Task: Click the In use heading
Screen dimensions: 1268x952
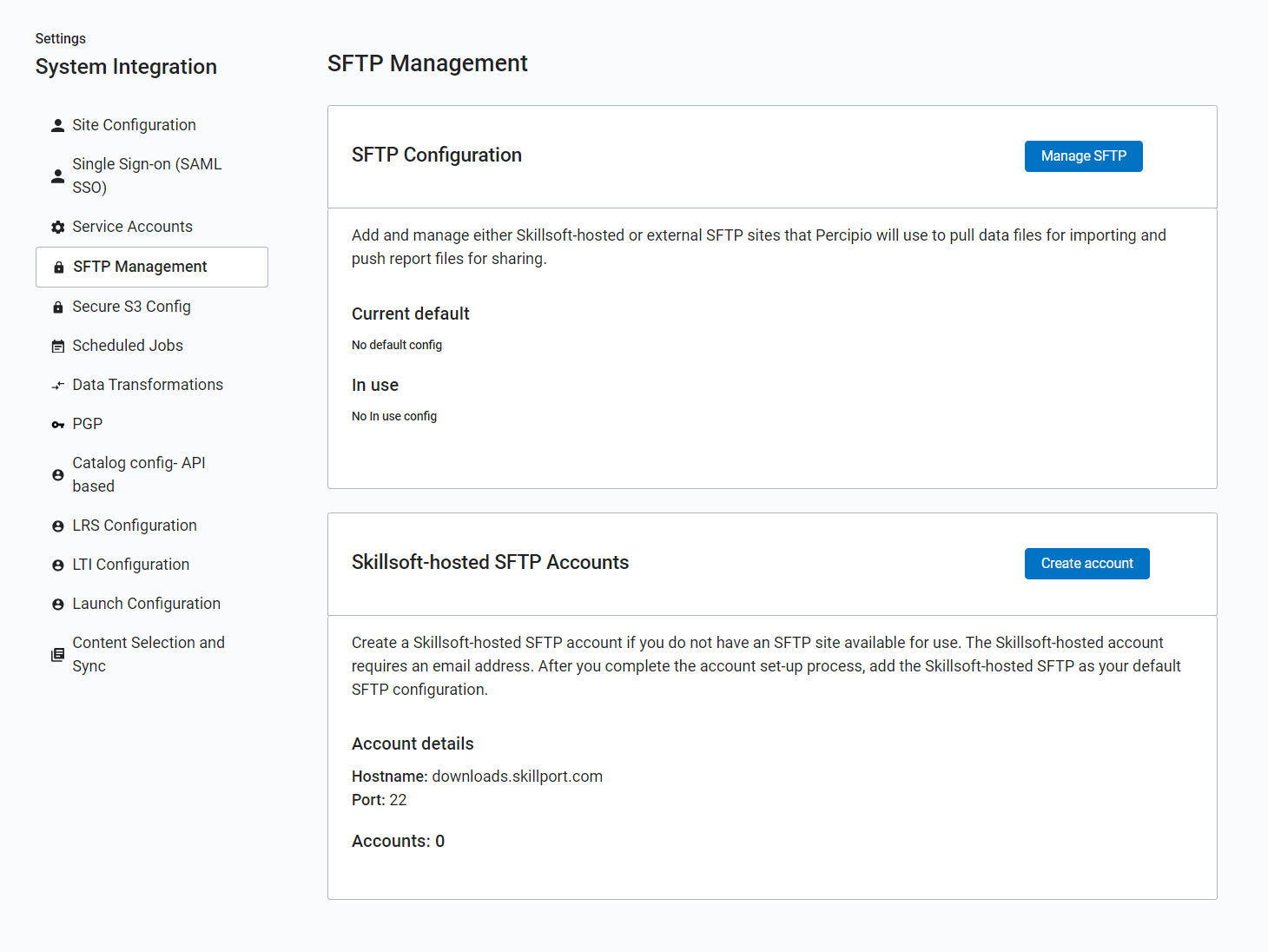Action: tap(375, 385)
